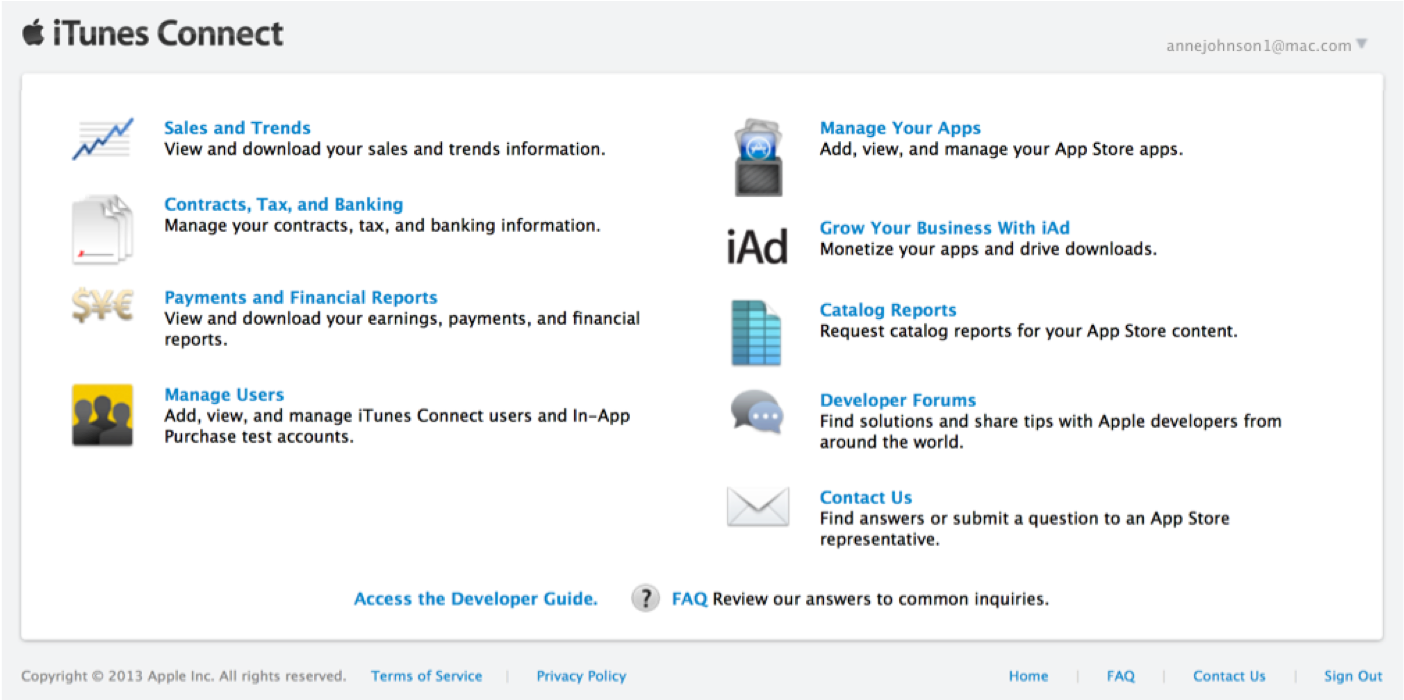The height and width of the screenshot is (700, 1404).
Task: Open the annejohnson1@mac.com account dropdown arrow
Action: 1361,44
